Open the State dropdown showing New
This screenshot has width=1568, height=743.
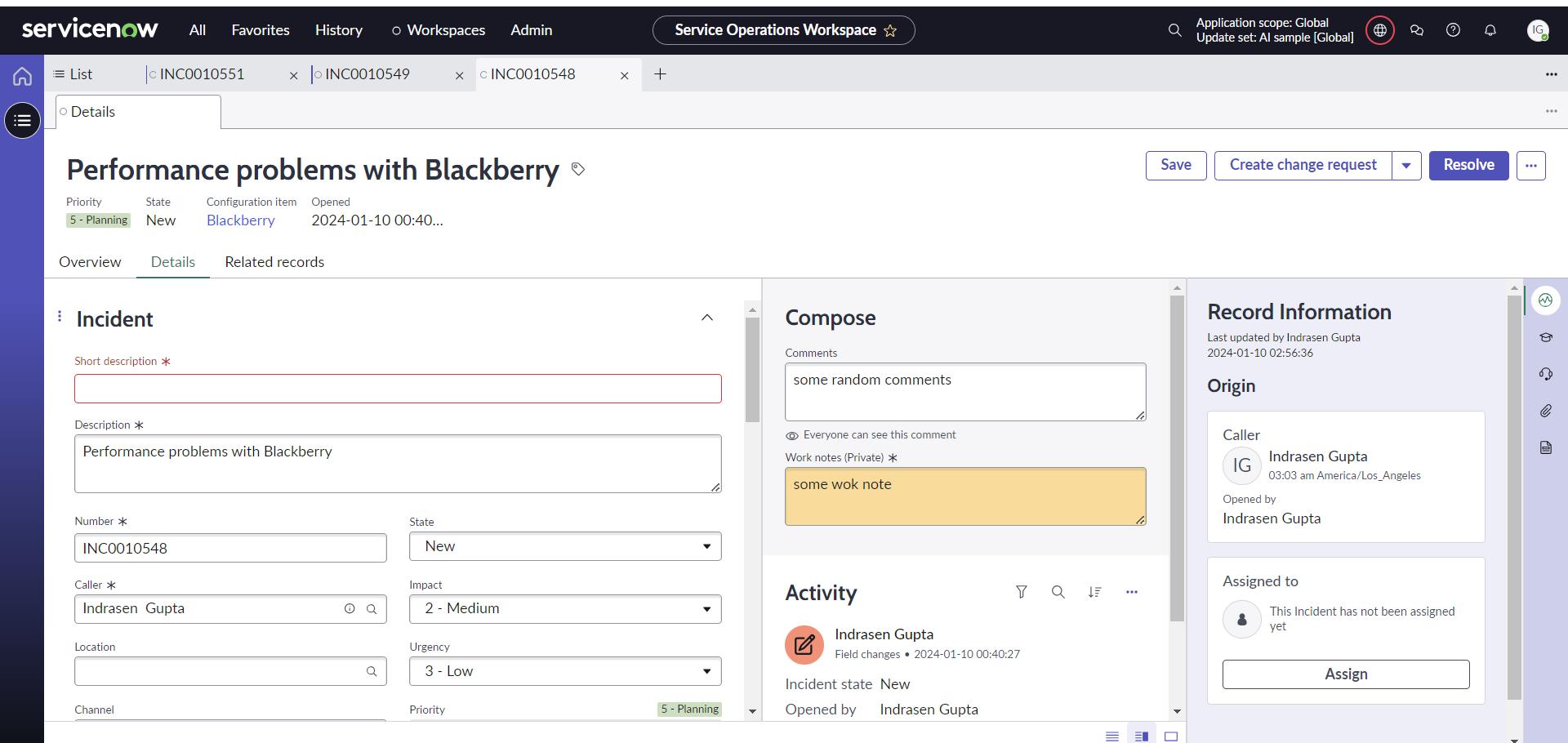565,546
